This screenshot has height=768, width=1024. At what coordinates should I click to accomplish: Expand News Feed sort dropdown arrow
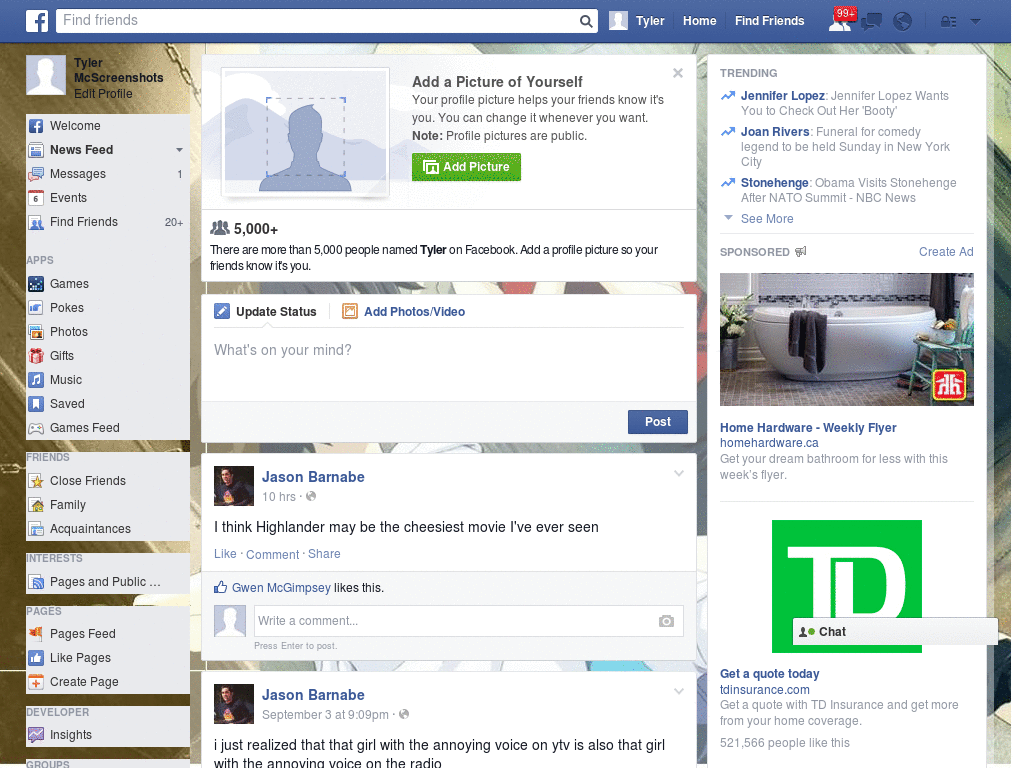[x=179, y=150]
